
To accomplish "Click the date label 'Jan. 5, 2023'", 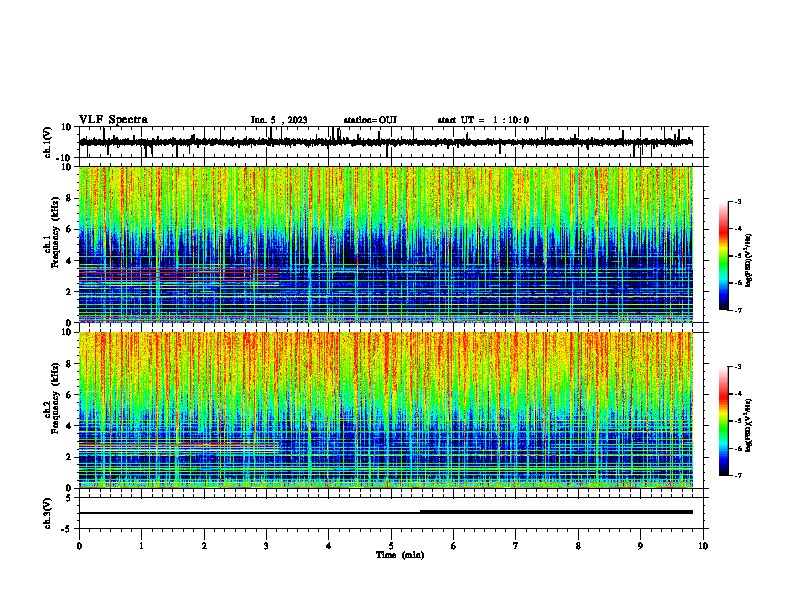I will point(279,120).
